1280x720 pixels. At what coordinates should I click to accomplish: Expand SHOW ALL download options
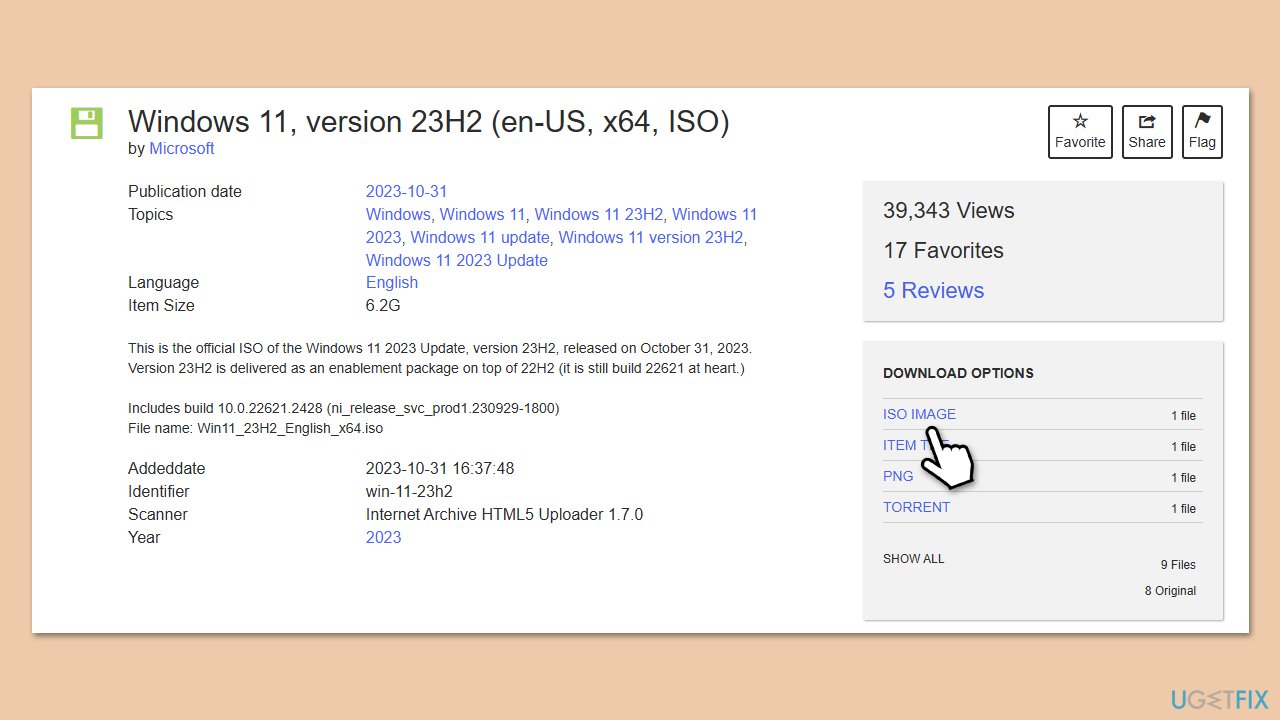914,559
